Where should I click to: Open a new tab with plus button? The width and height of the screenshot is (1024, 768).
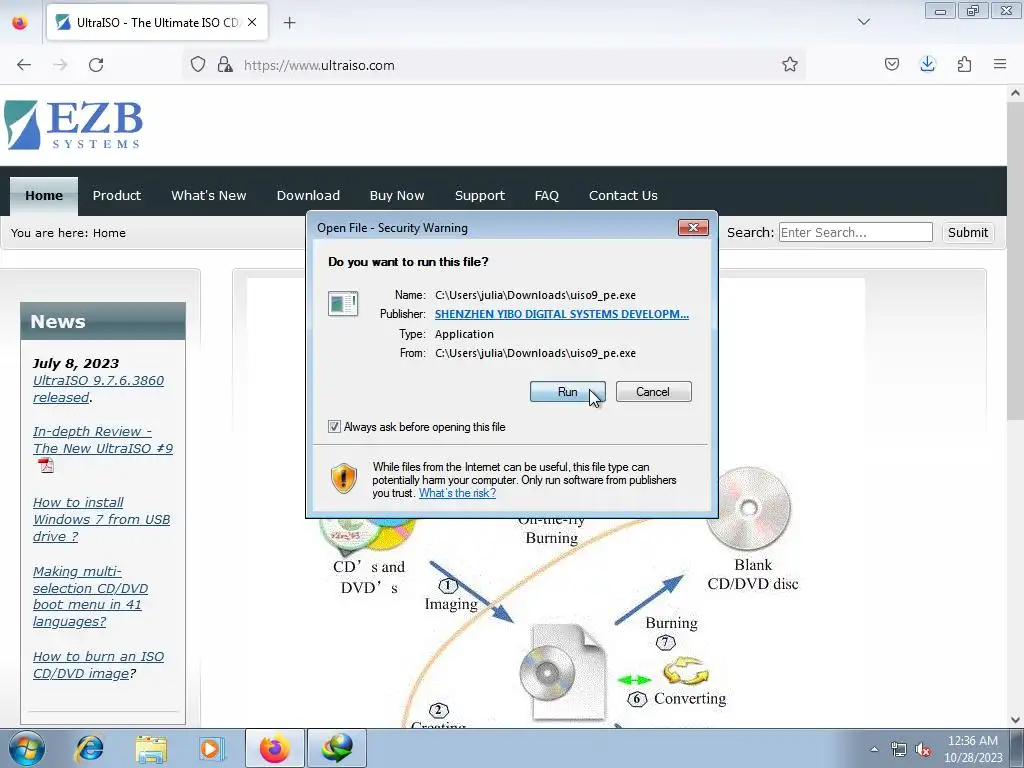pyautogui.click(x=289, y=23)
